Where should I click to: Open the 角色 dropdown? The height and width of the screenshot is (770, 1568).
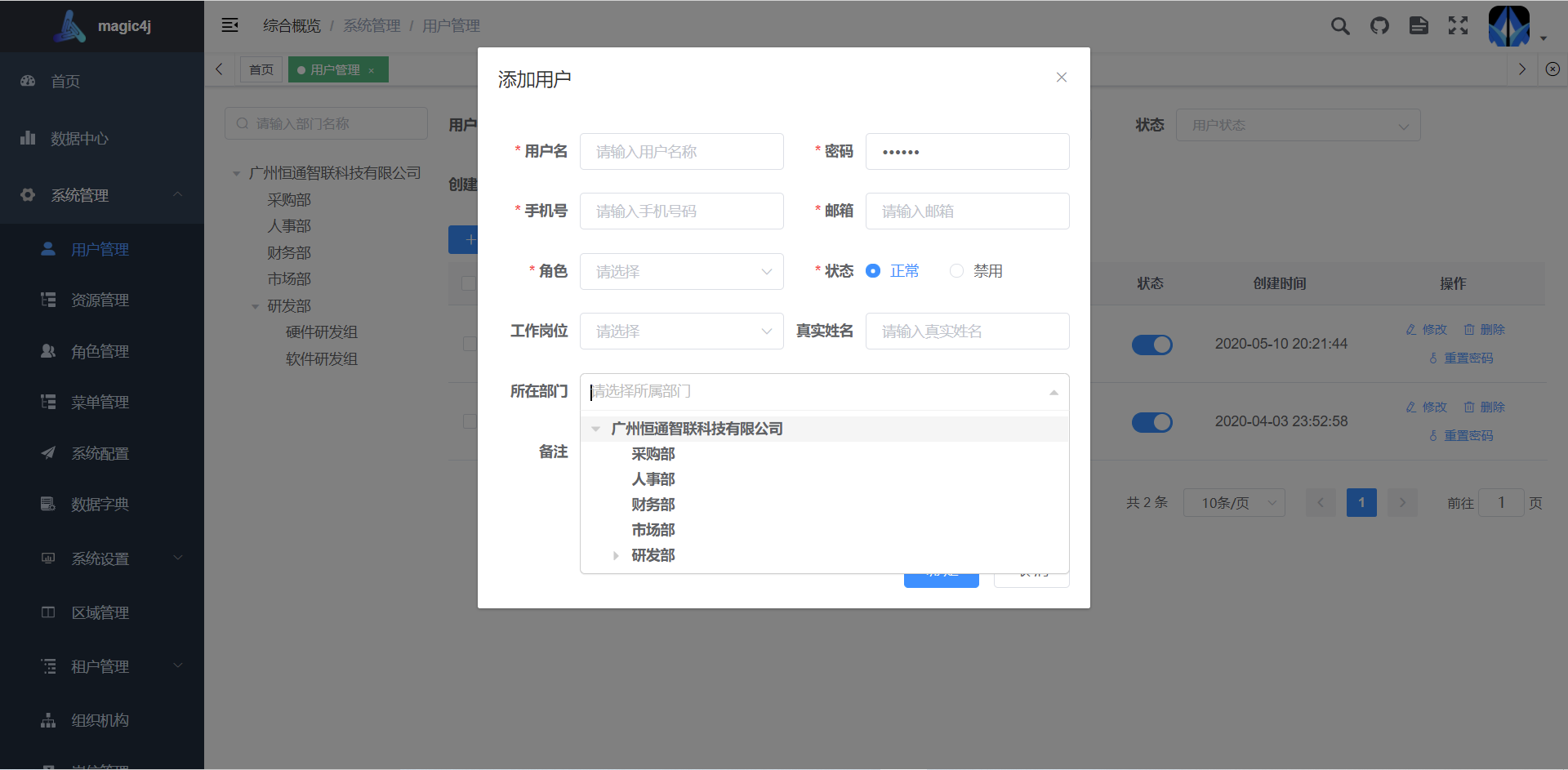(682, 272)
